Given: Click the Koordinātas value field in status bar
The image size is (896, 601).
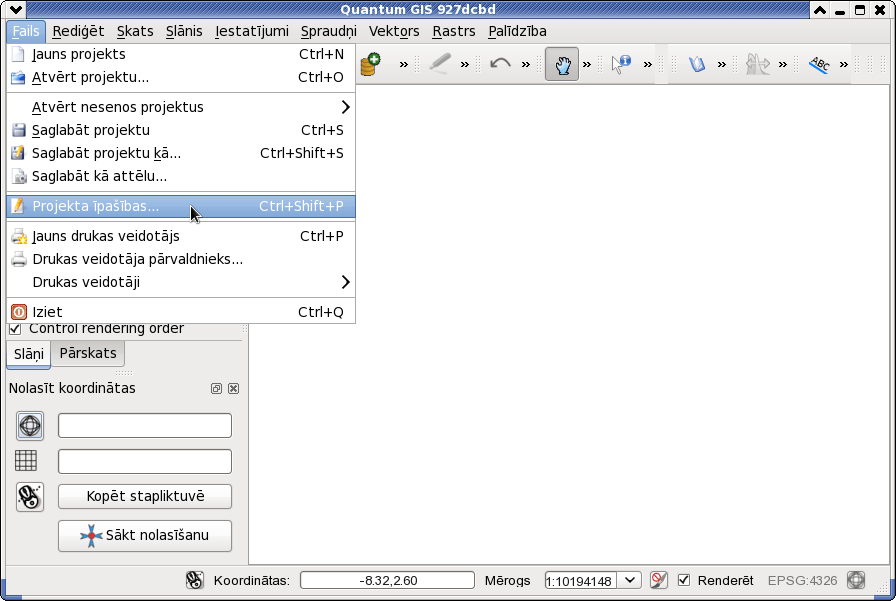Looking at the screenshot, I should [387, 580].
